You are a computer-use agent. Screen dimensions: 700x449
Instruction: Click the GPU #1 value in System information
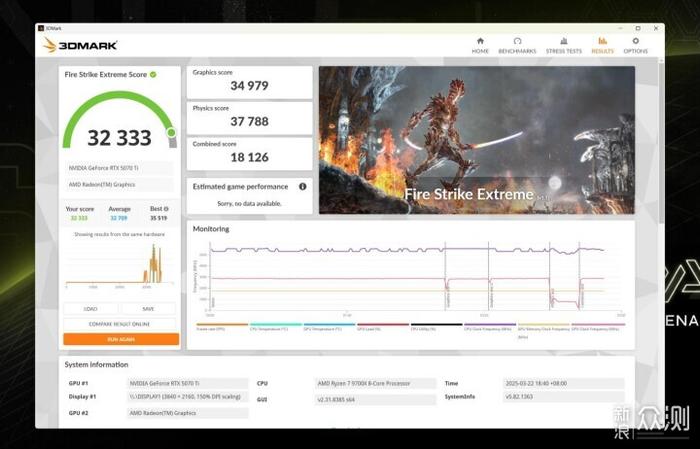coord(188,383)
